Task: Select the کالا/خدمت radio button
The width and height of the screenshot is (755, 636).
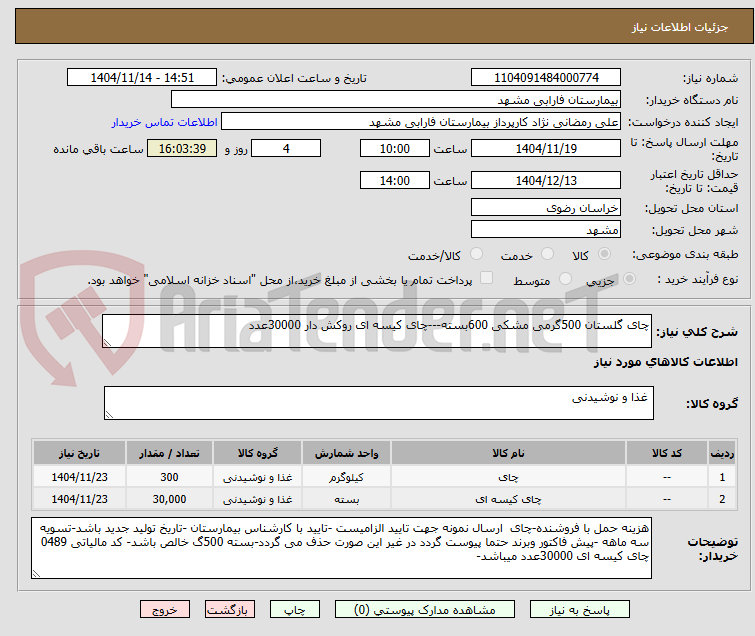Action: [476, 254]
